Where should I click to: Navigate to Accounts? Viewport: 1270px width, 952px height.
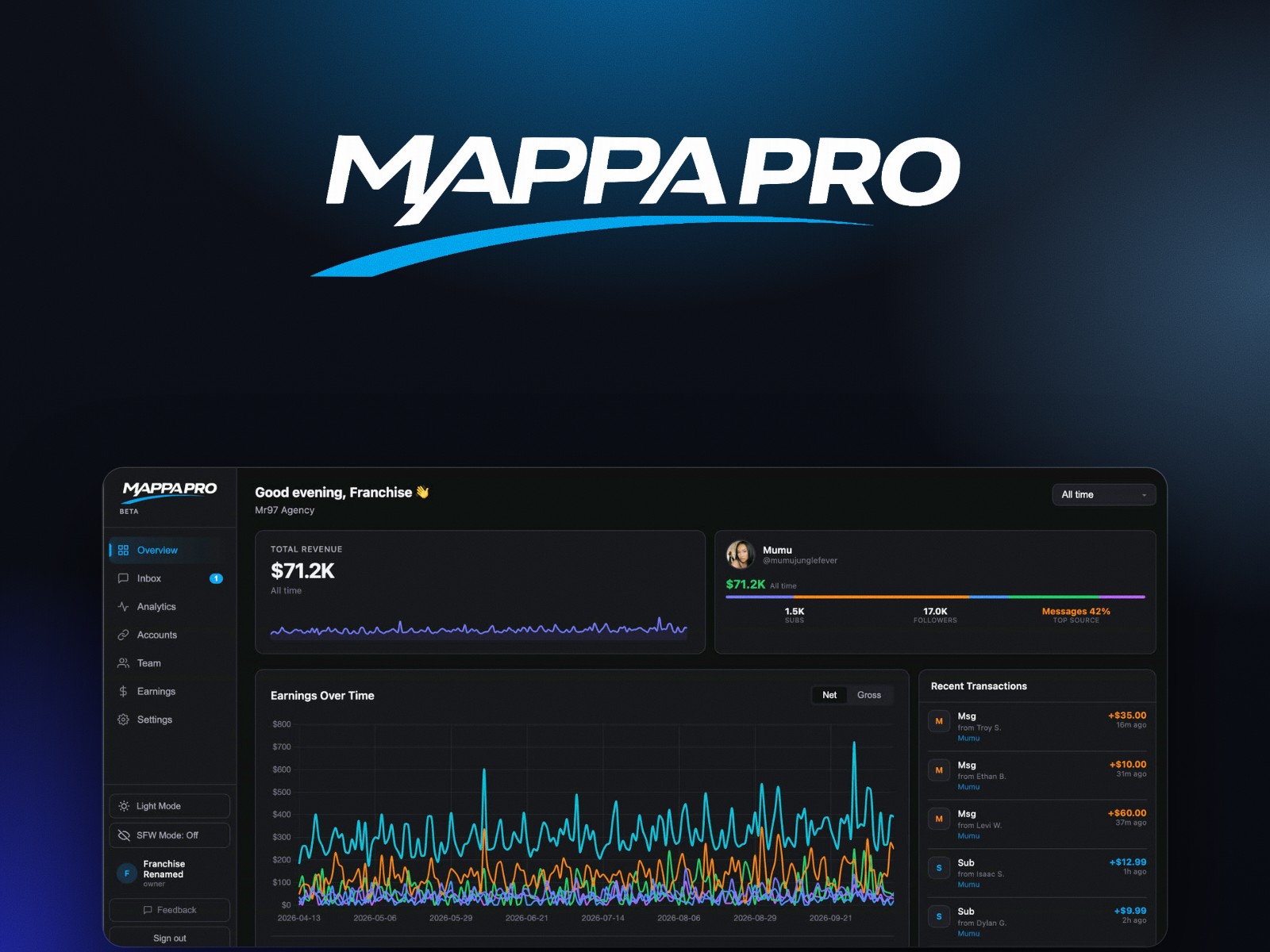[170, 635]
